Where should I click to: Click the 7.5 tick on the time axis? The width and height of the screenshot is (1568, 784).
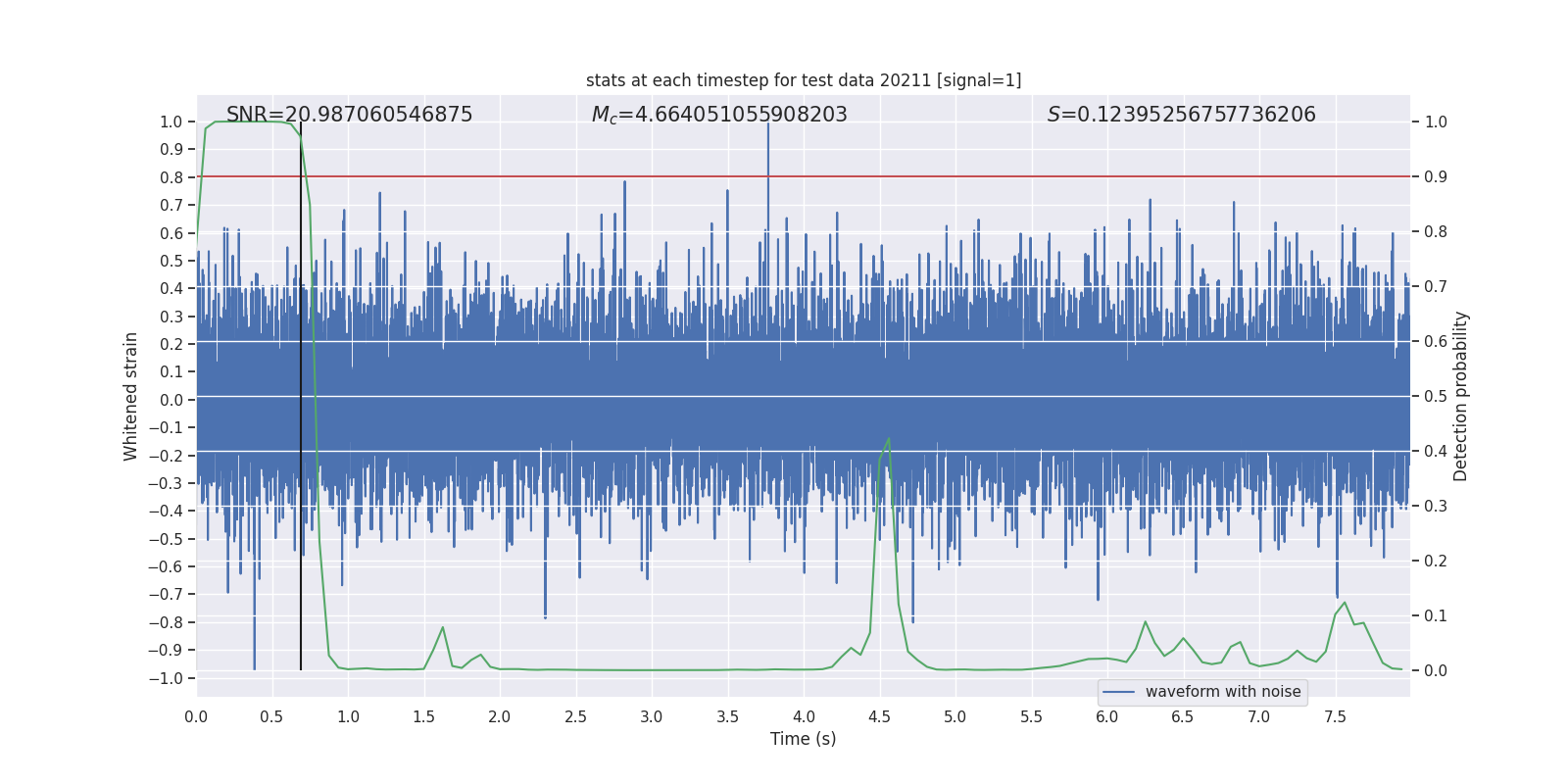1335,716
